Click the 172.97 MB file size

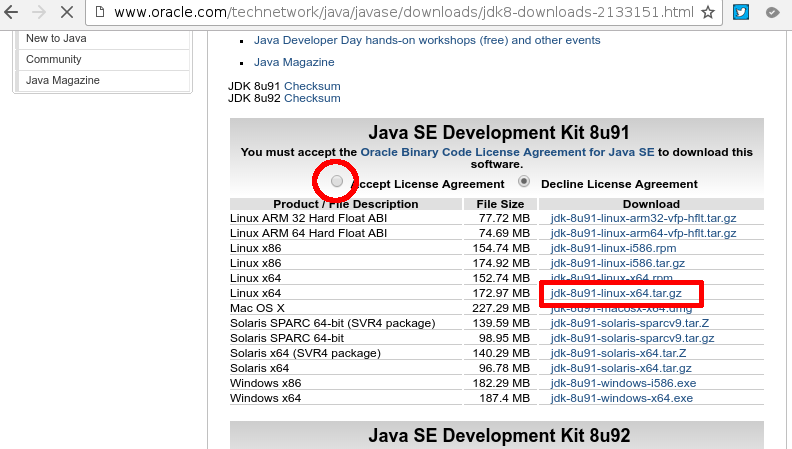501,293
